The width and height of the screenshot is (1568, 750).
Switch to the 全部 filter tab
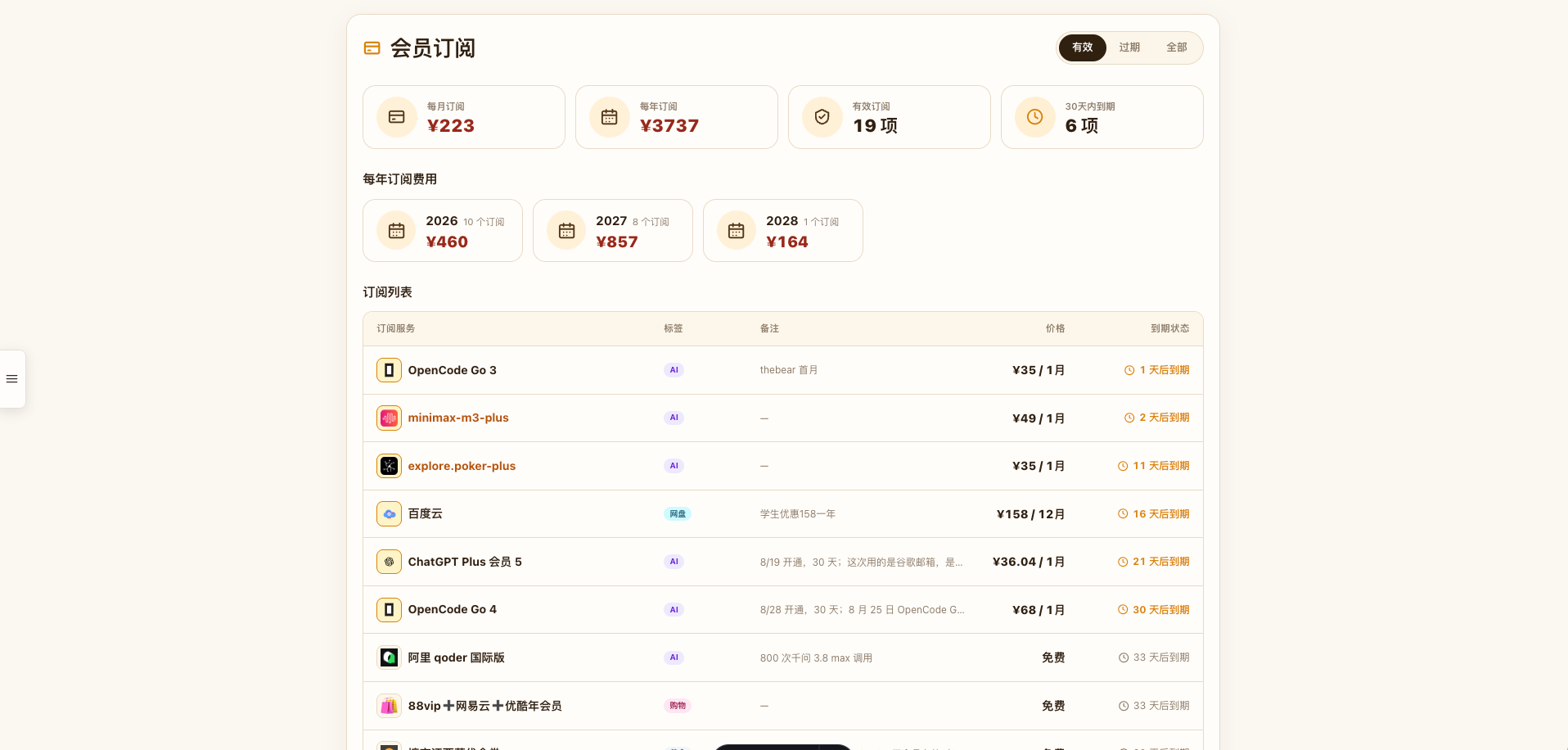[x=1177, y=47]
